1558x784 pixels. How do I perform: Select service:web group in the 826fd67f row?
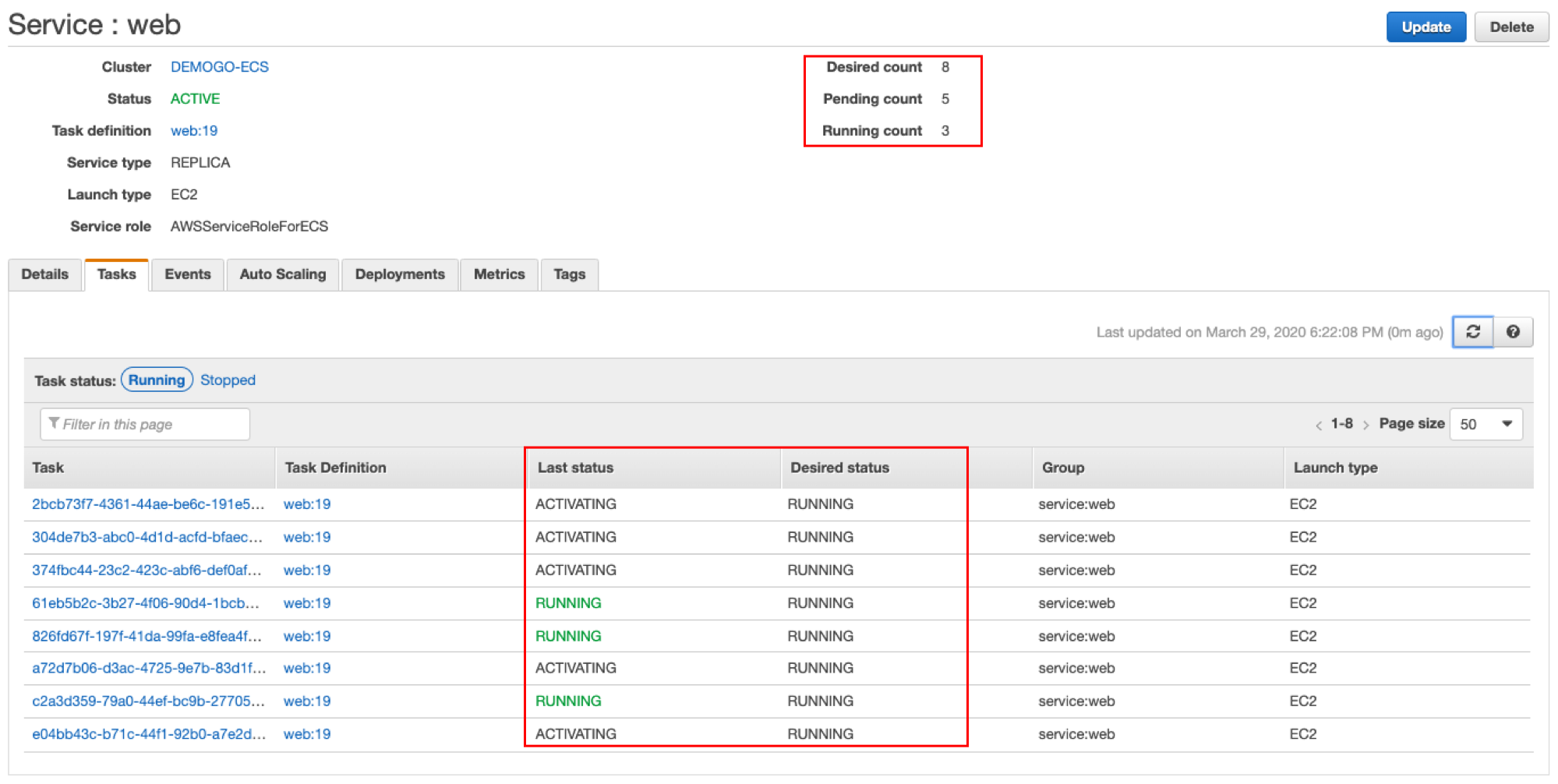pos(1076,636)
